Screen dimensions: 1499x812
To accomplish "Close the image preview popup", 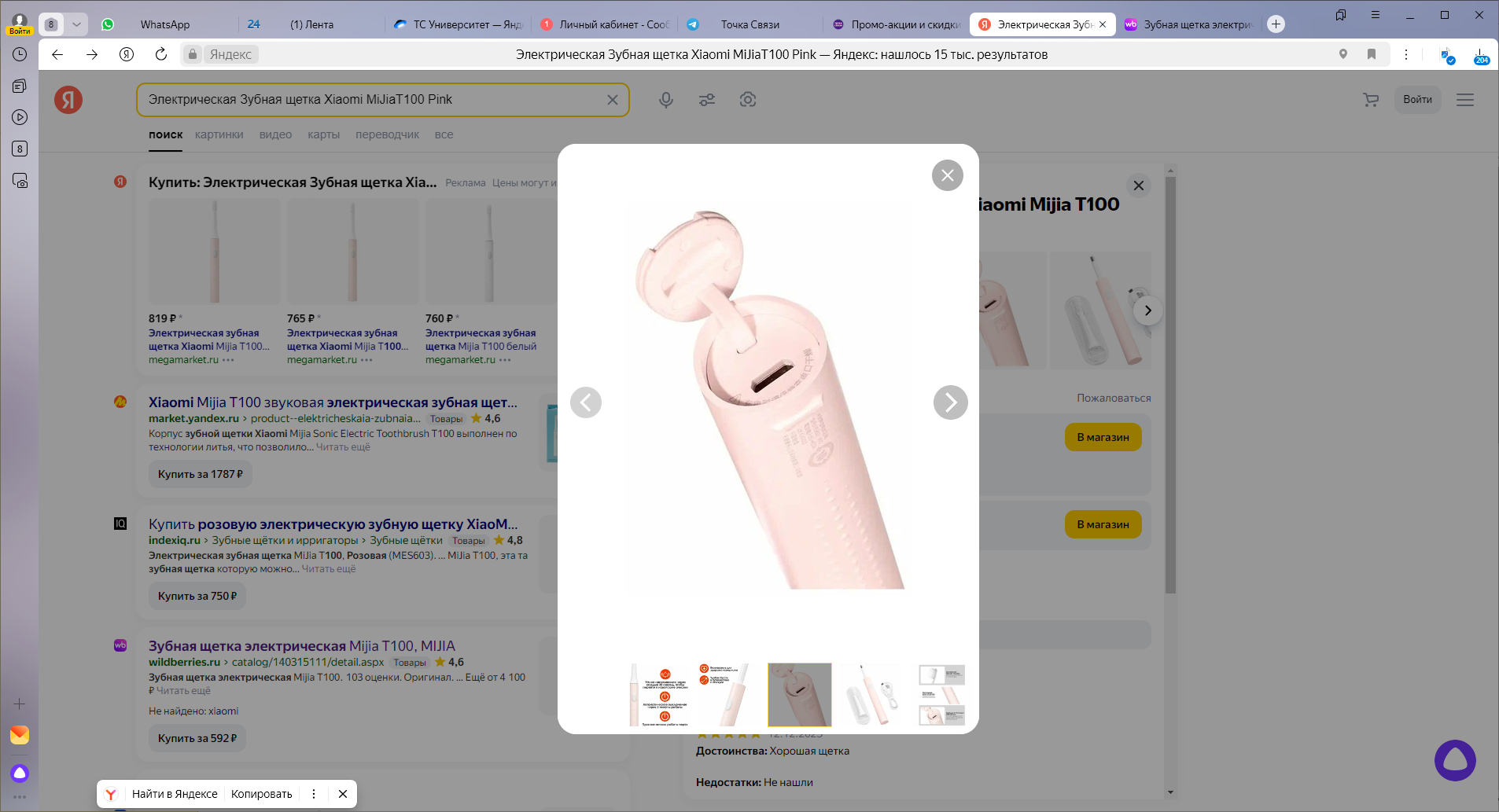I will tap(947, 175).
